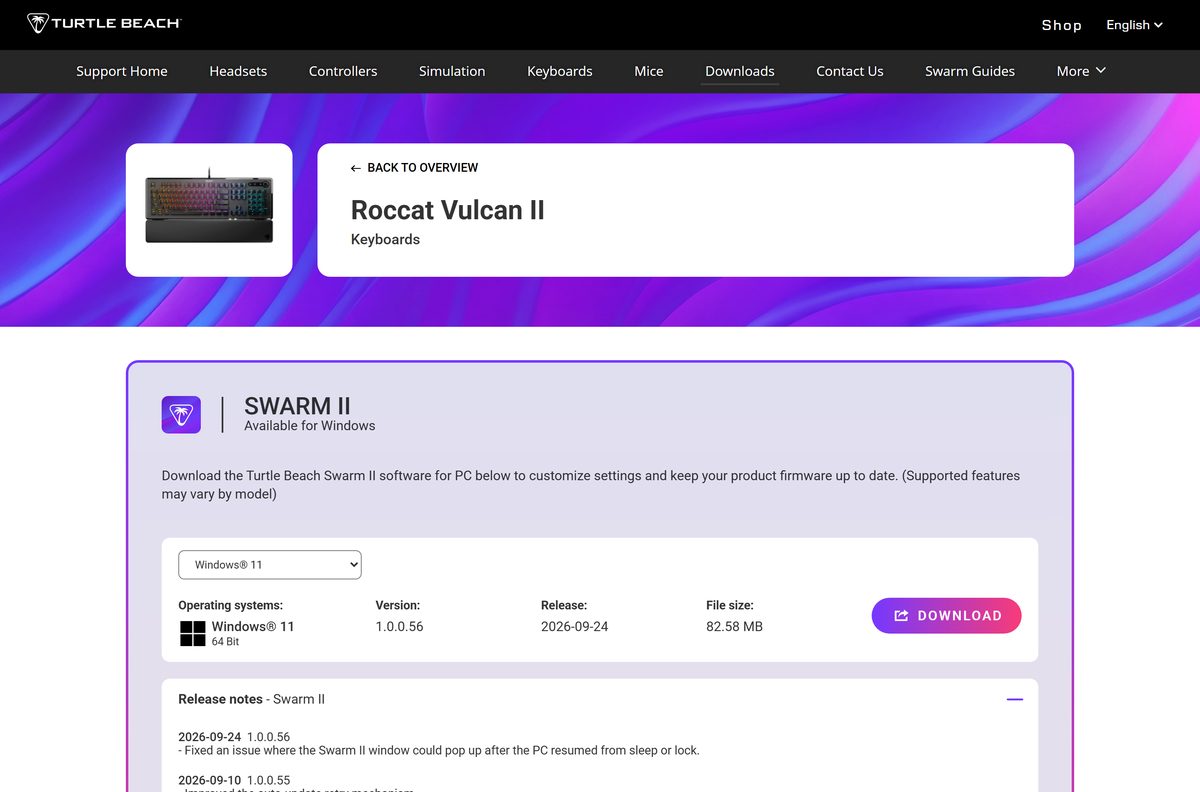This screenshot has height=792, width=1200.
Task: Select the Downloads menu item
Action: tap(740, 71)
